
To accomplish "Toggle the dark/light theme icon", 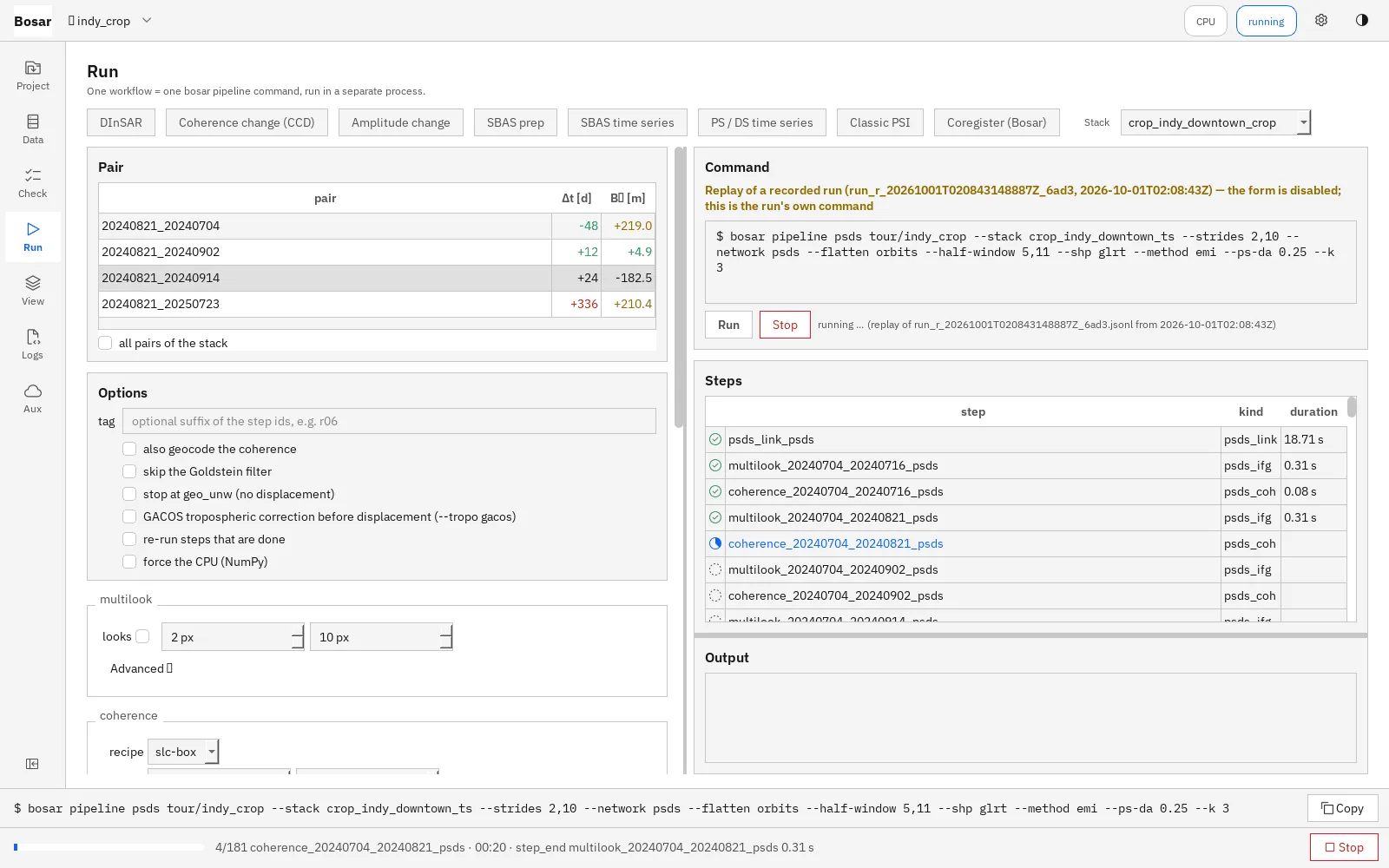I will [x=1362, y=20].
